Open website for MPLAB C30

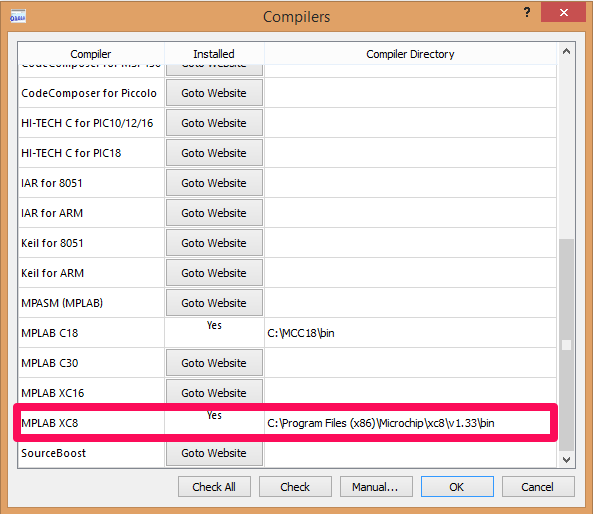pyautogui.click(x=214, y=363)
